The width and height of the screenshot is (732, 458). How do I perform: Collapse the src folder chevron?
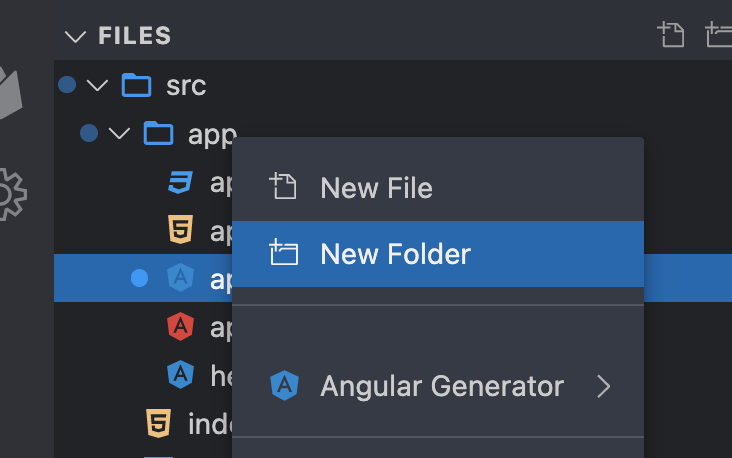[x=97, y=85]
